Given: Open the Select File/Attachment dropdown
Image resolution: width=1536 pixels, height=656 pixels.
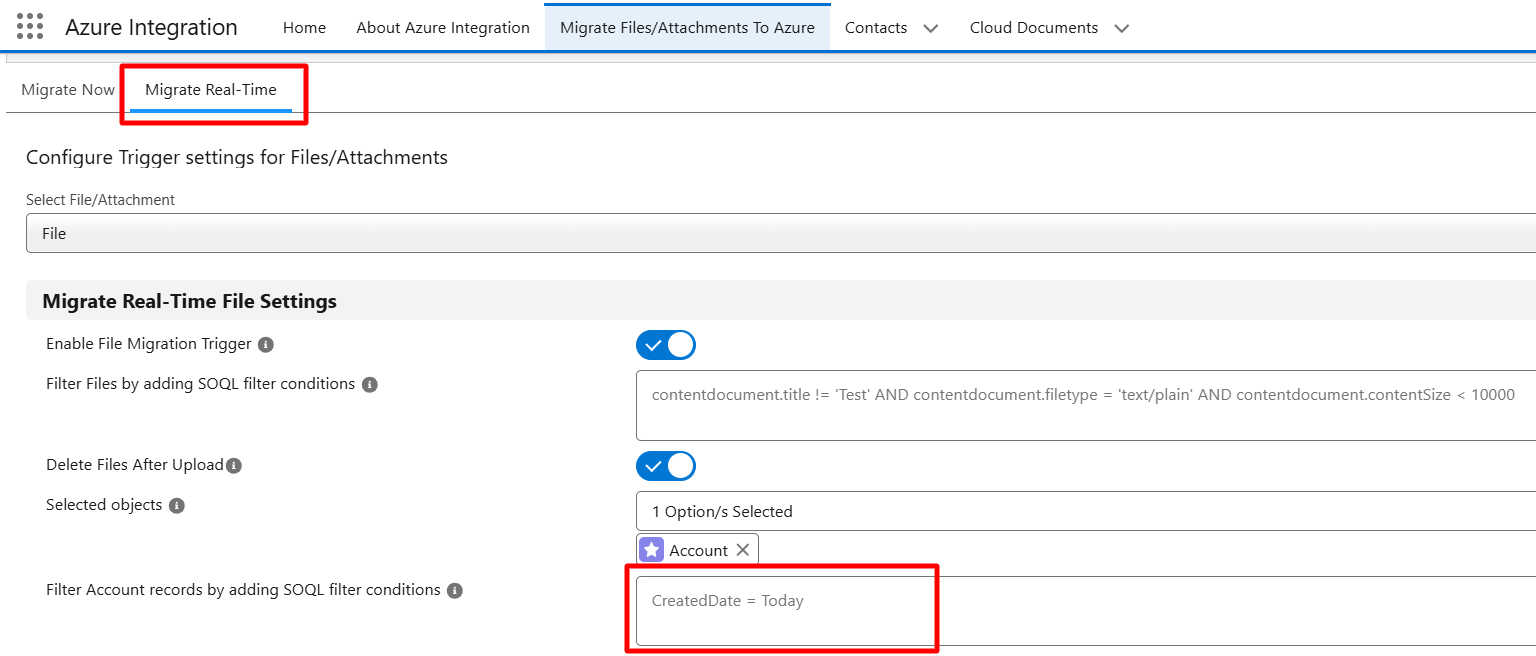Looking at the screenshot, I should 781,233.
